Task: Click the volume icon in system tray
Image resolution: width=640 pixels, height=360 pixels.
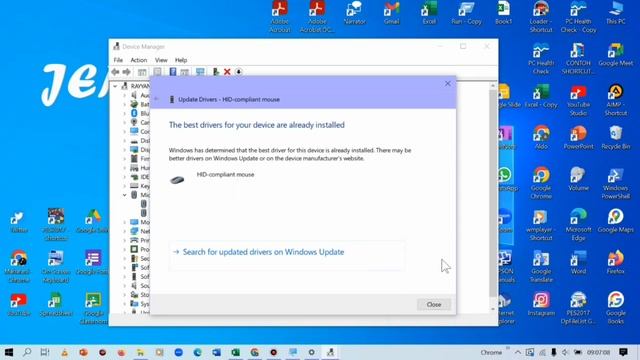Action: (565, 352)
